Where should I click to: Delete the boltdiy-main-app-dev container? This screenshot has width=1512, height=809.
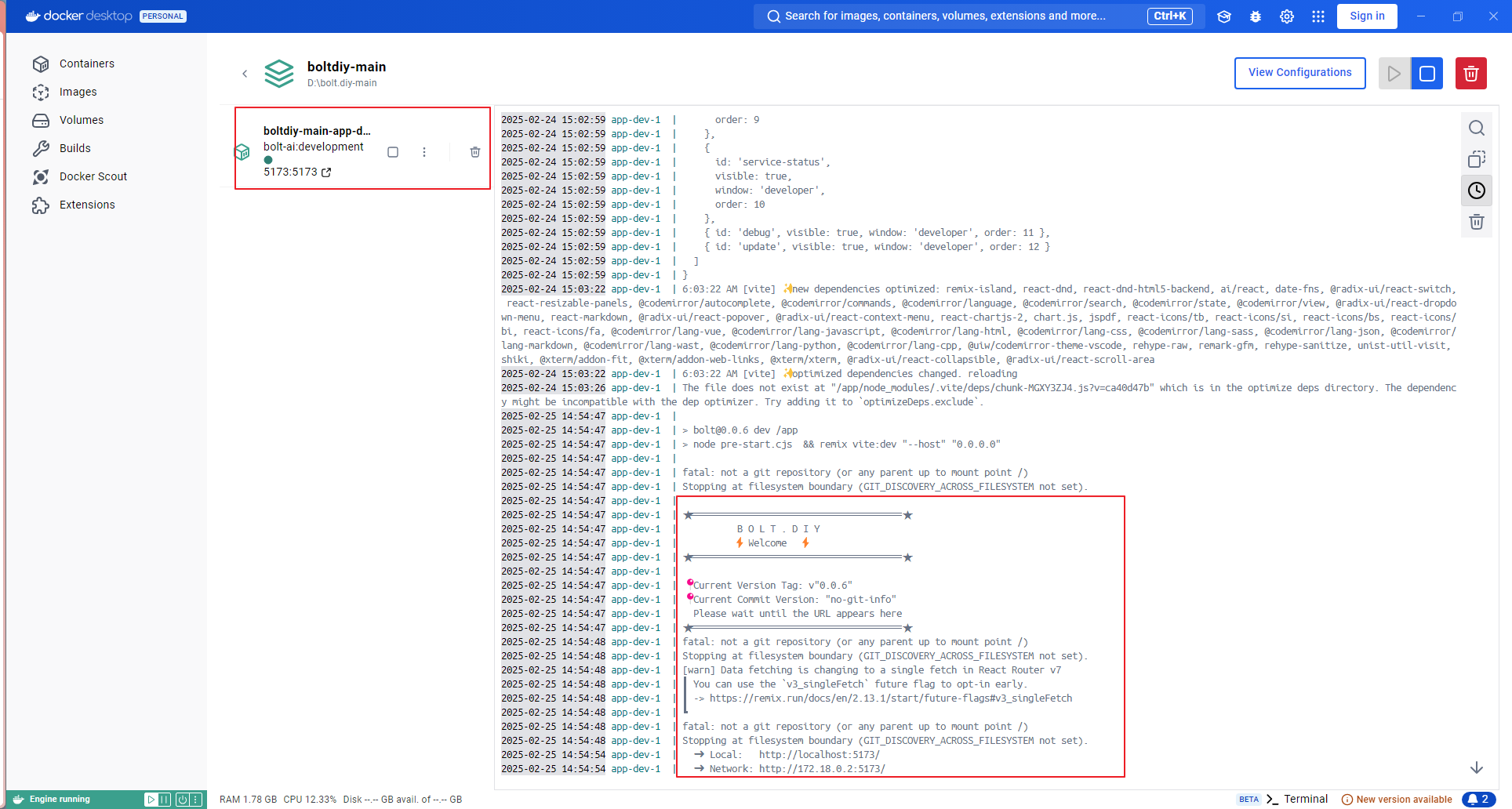475,152
